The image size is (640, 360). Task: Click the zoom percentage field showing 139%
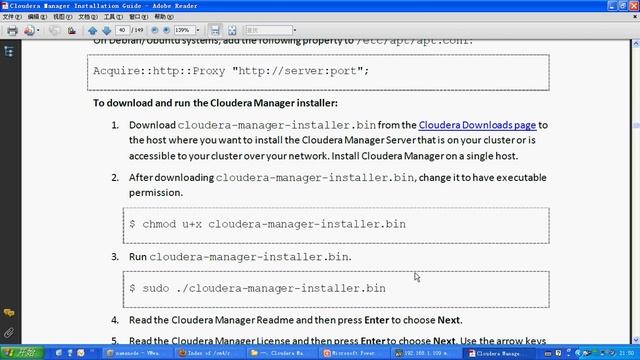tap(184, 30)
